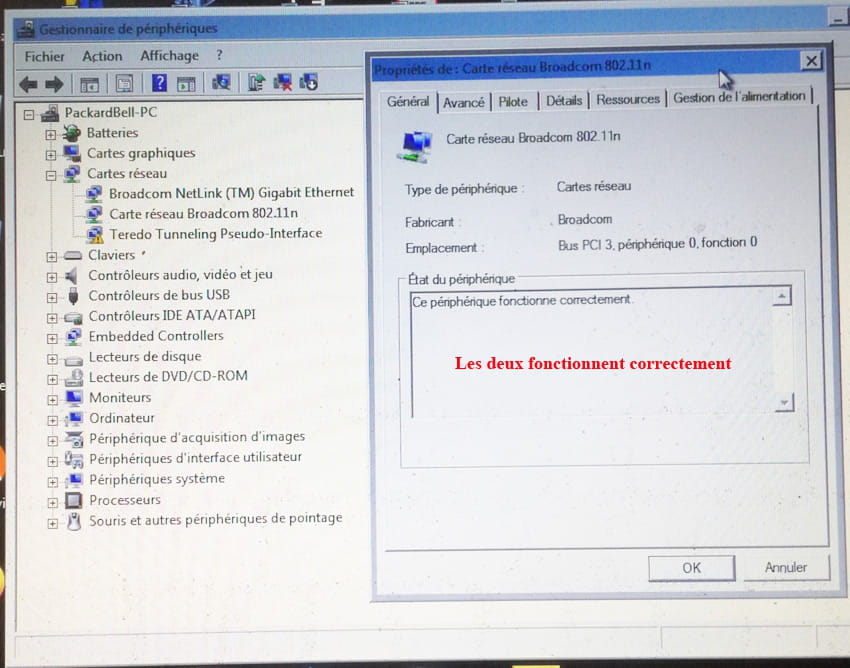
Task: Expand the Contrôleurs de bus USB node
Action: tap(52, 296)
